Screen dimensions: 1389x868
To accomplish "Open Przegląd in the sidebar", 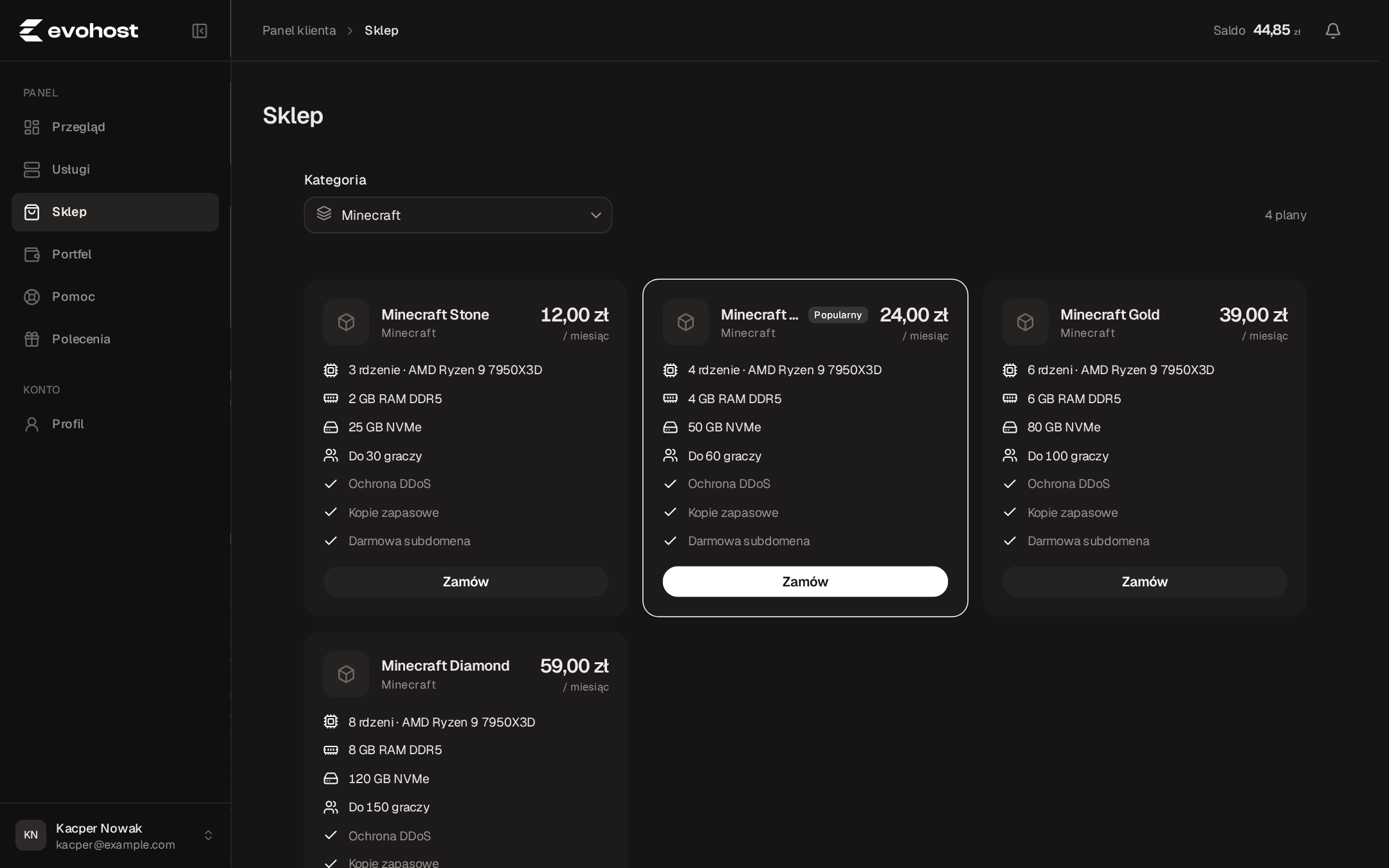I will coord(115,127).
